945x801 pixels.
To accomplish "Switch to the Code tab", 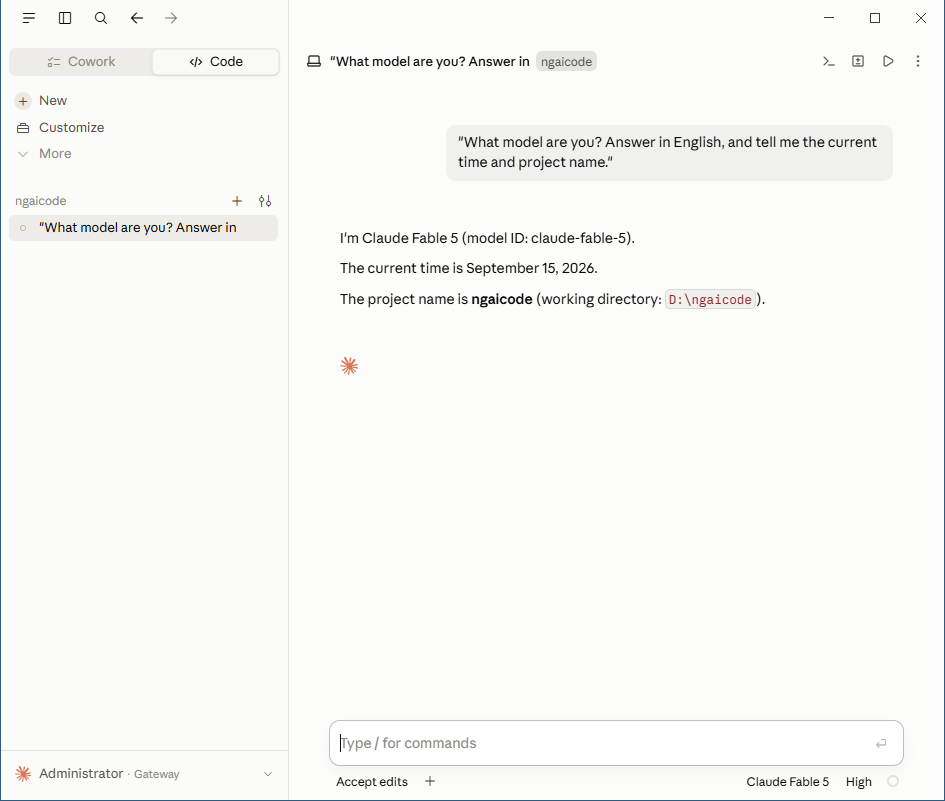I will click(216, 61).
